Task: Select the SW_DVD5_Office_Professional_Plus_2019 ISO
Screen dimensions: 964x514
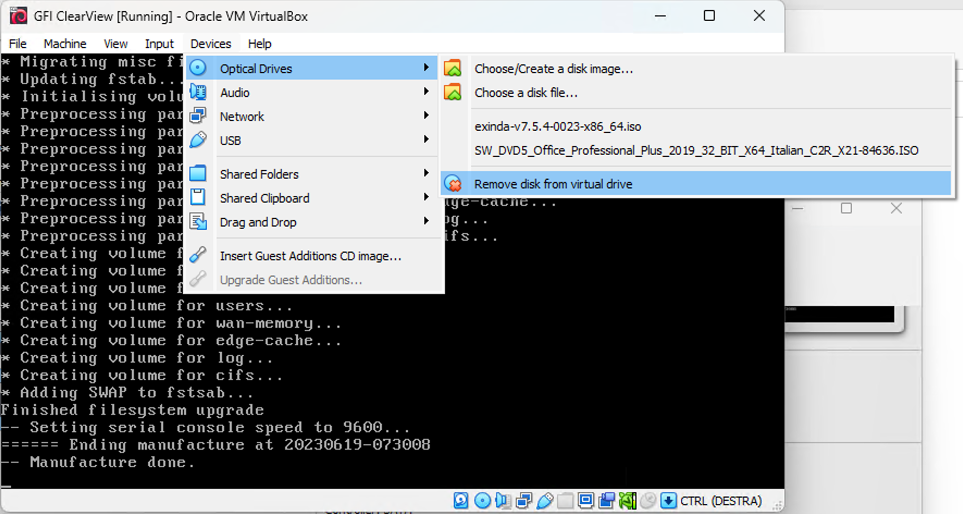Action: point(696,151)
